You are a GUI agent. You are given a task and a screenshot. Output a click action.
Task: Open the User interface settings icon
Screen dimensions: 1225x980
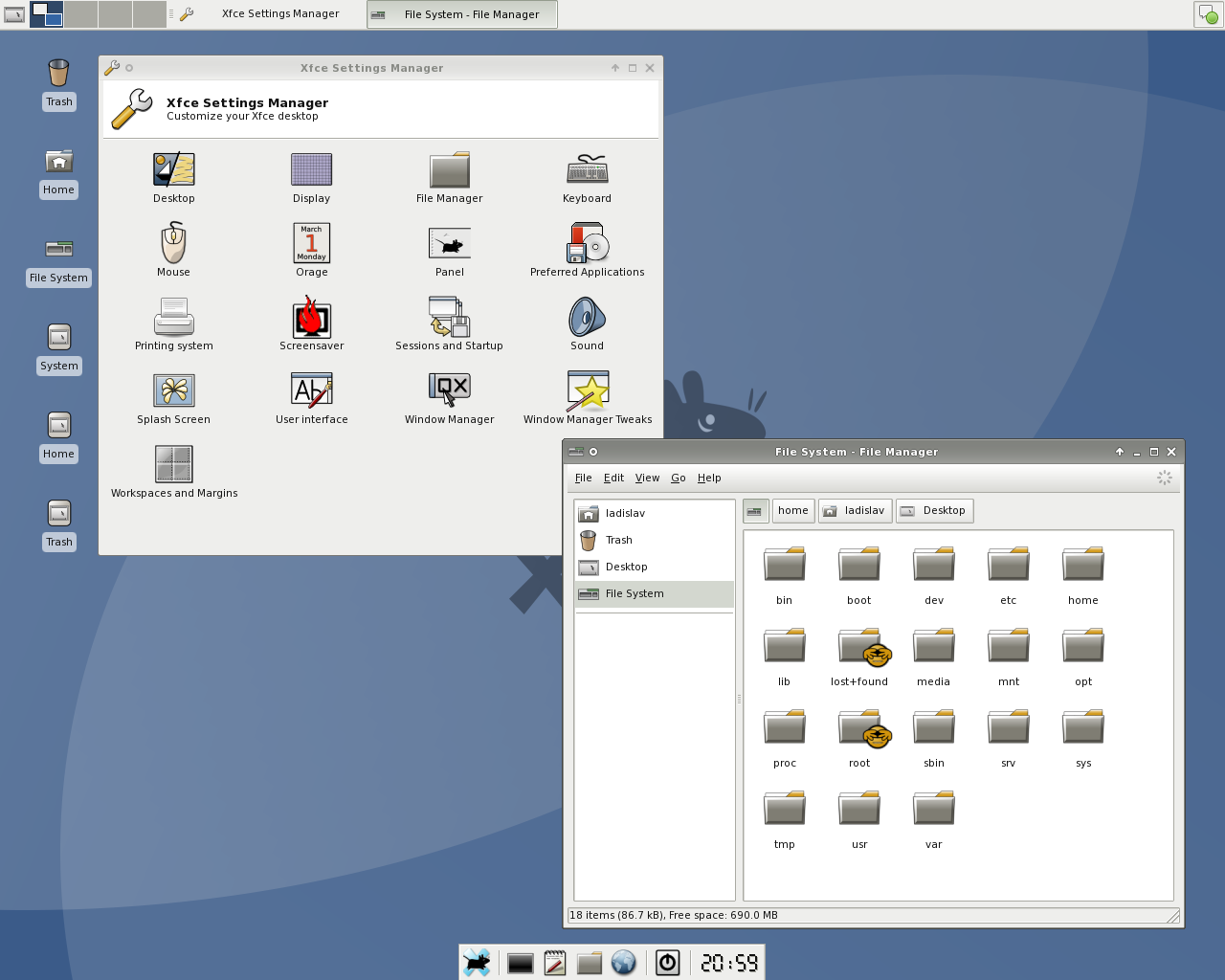[x=312, y=398]
